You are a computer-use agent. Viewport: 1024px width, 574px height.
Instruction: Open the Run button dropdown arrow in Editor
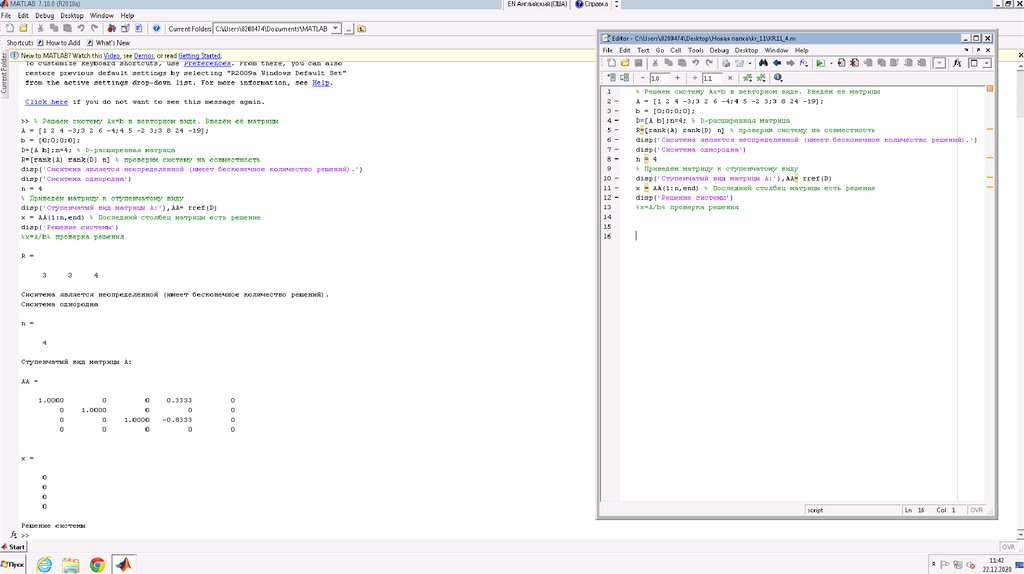tap(829, 63)
